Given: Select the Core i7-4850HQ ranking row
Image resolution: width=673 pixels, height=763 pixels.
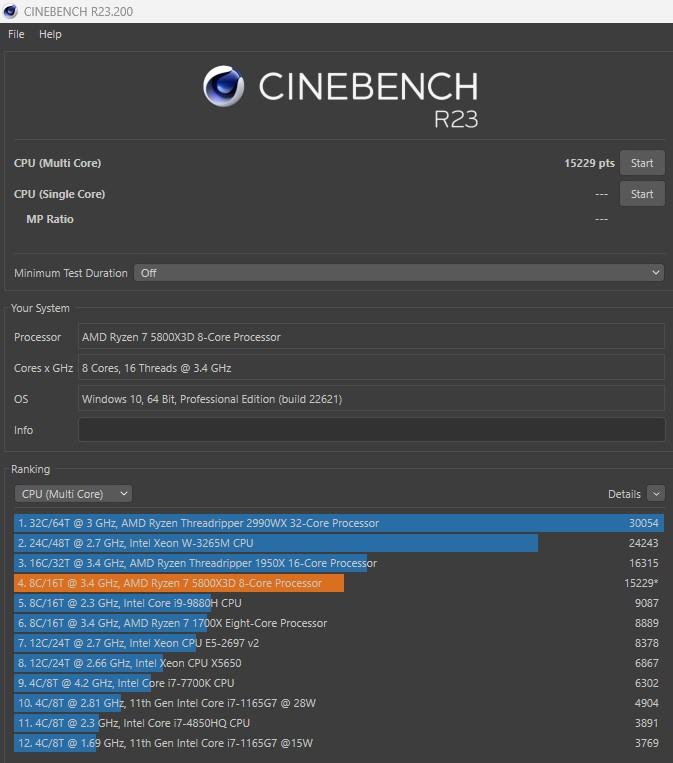Looking at the screenshot, I should tap(339, 723).
